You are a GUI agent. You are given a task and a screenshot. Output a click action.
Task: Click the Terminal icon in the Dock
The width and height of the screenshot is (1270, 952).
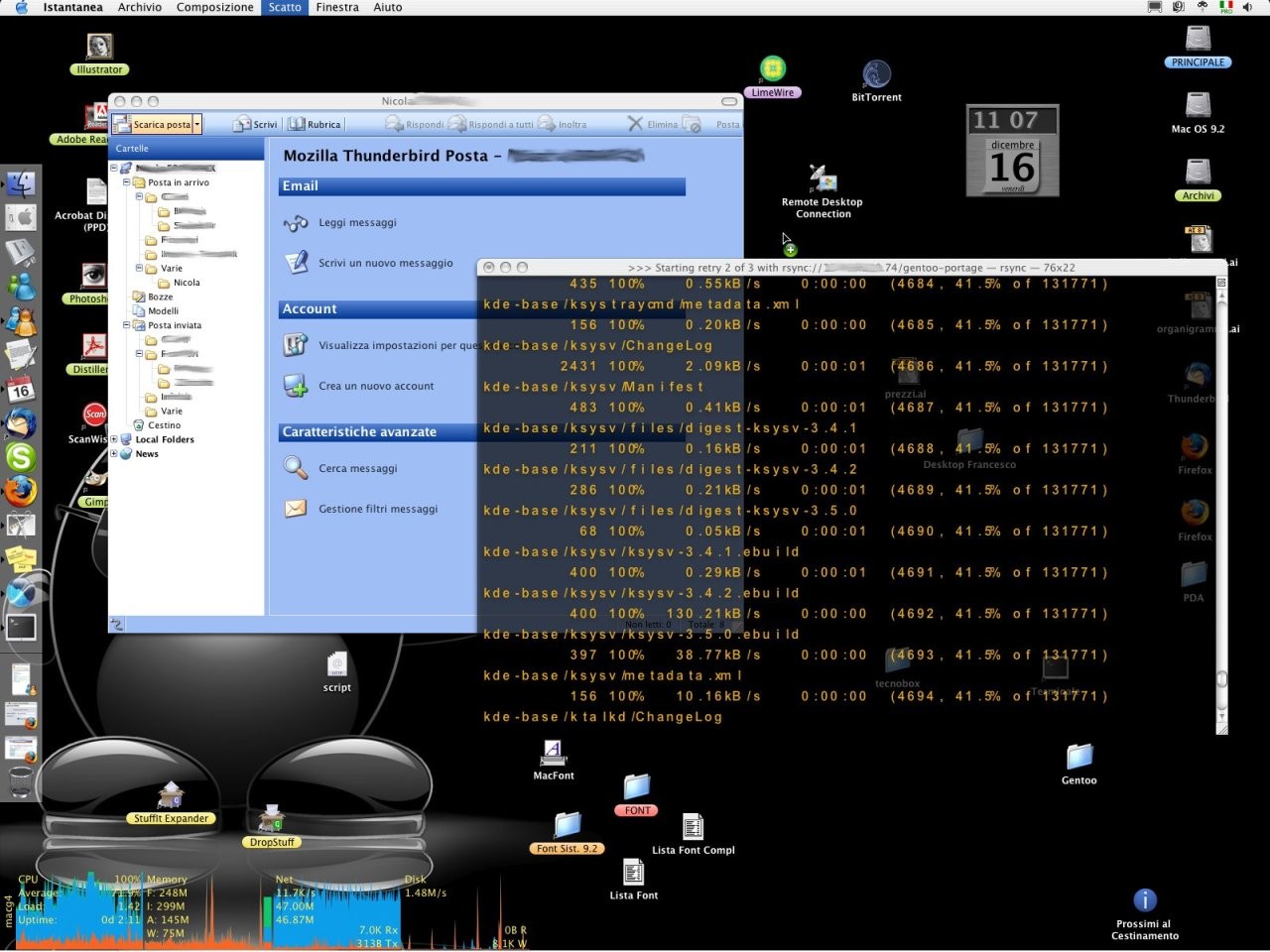click(21, 627)
